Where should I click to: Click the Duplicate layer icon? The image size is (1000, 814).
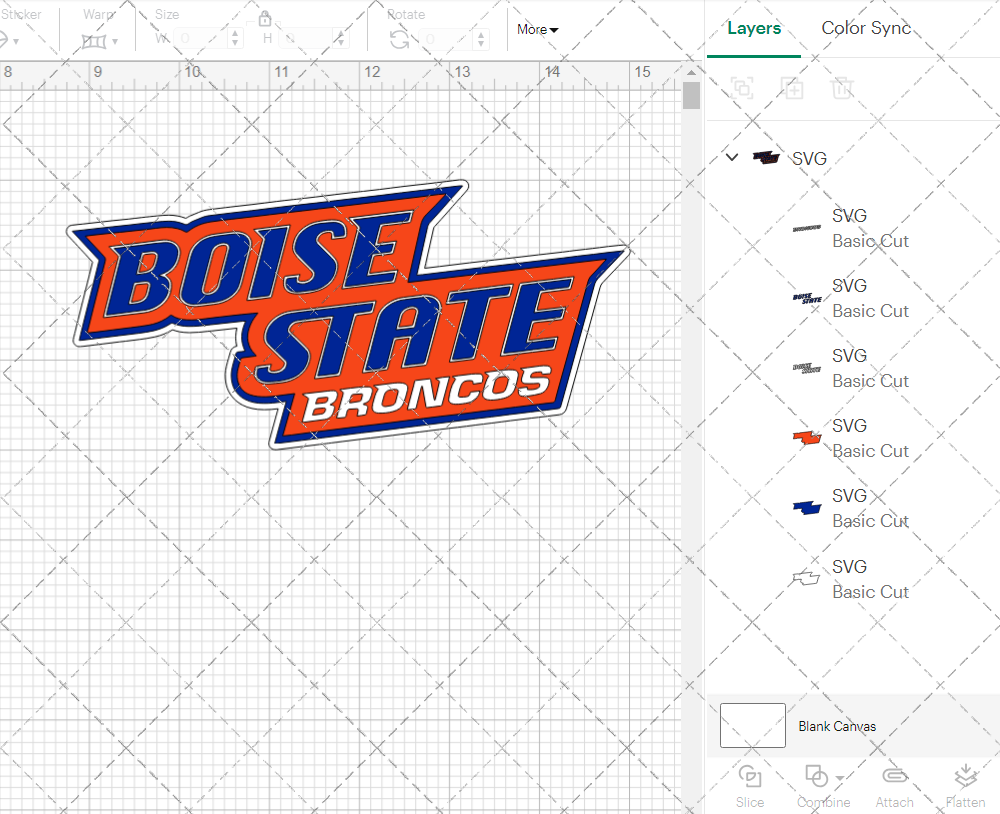[x=792, y=88]
